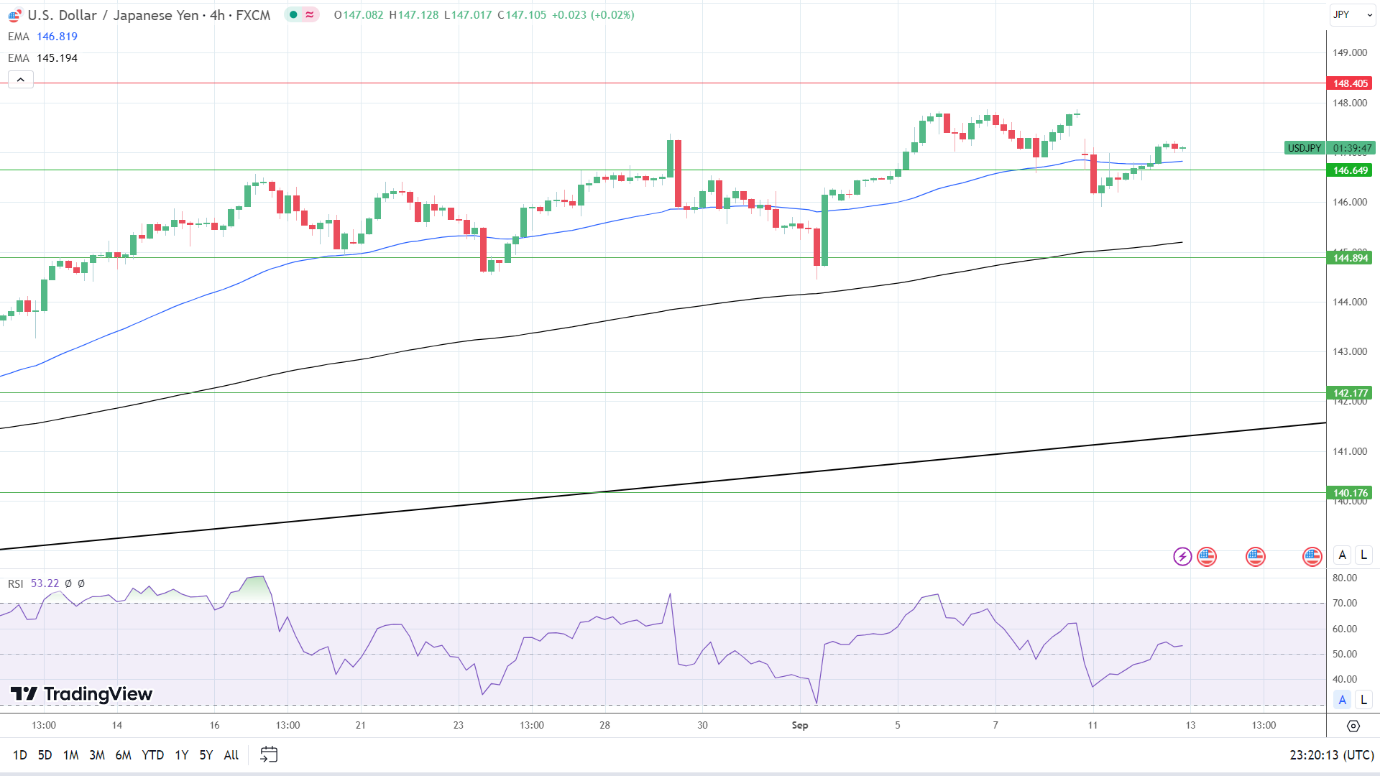Image resolution: width=1380 pixels, height=776 pixels.
Task: Select the All time range
Action: tap(231, 755)
